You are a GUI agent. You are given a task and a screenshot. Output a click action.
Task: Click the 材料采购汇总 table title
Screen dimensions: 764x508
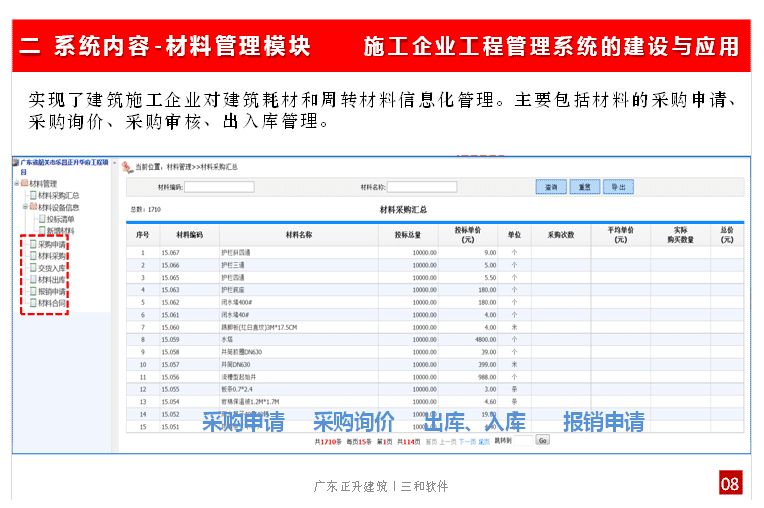403,209
